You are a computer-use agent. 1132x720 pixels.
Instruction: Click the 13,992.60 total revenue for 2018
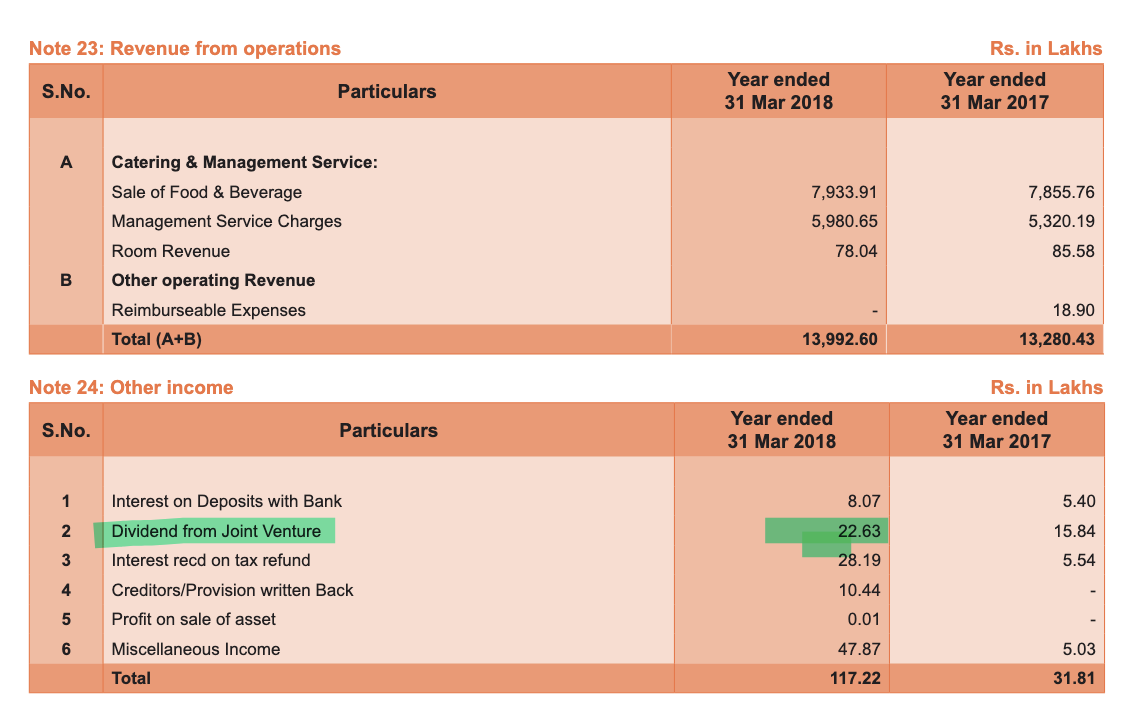[x=839, y=340]
